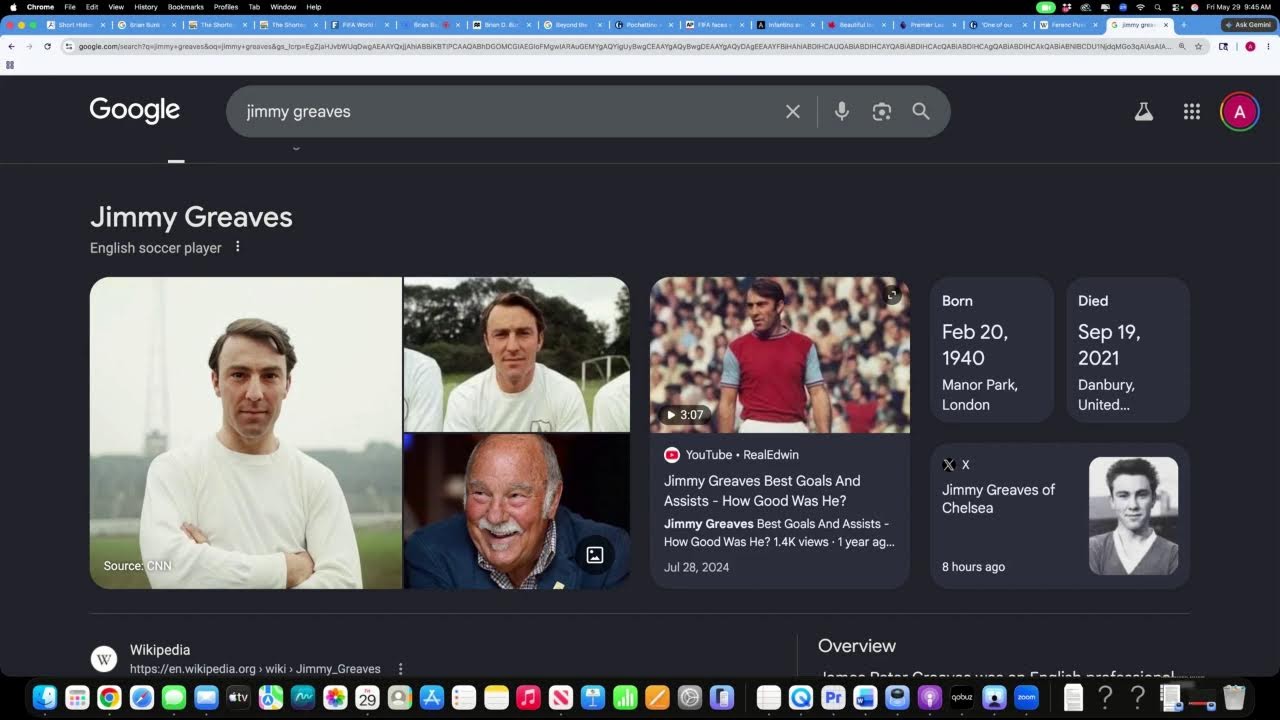Open the Died Sep 19, 2021 card

tap(1128, 350)
